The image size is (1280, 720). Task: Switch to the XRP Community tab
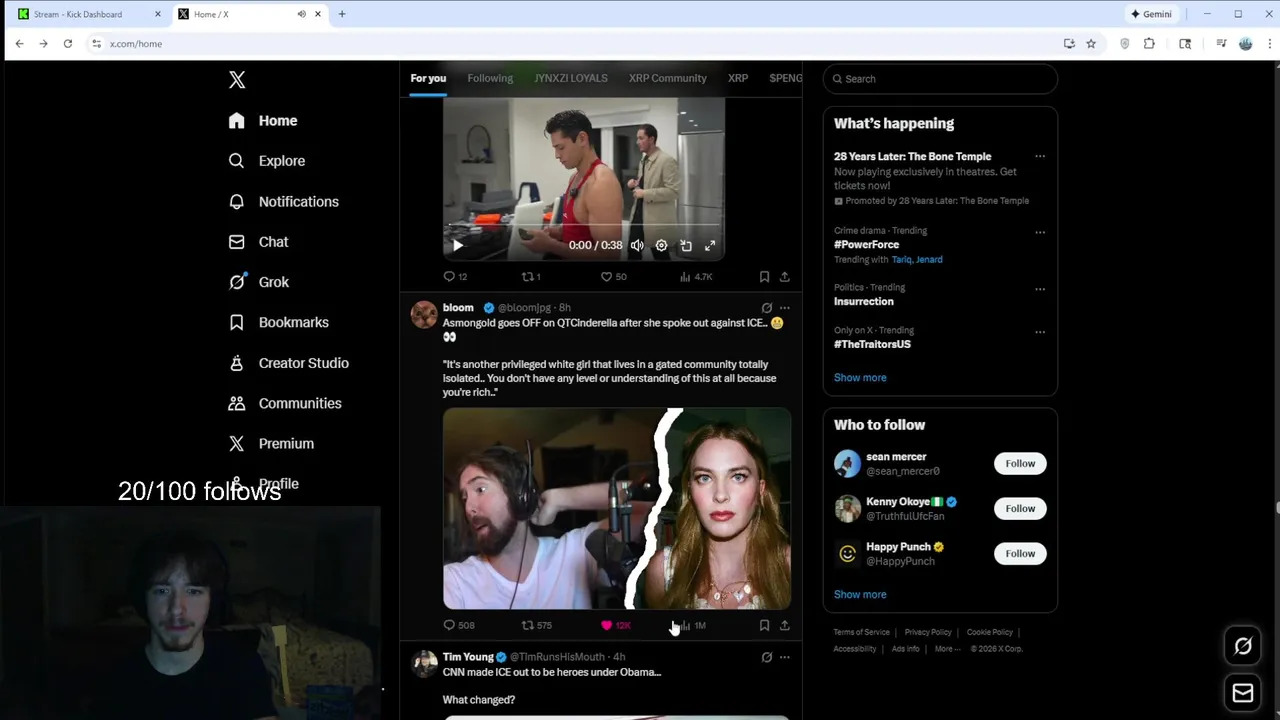click(668, 78)
